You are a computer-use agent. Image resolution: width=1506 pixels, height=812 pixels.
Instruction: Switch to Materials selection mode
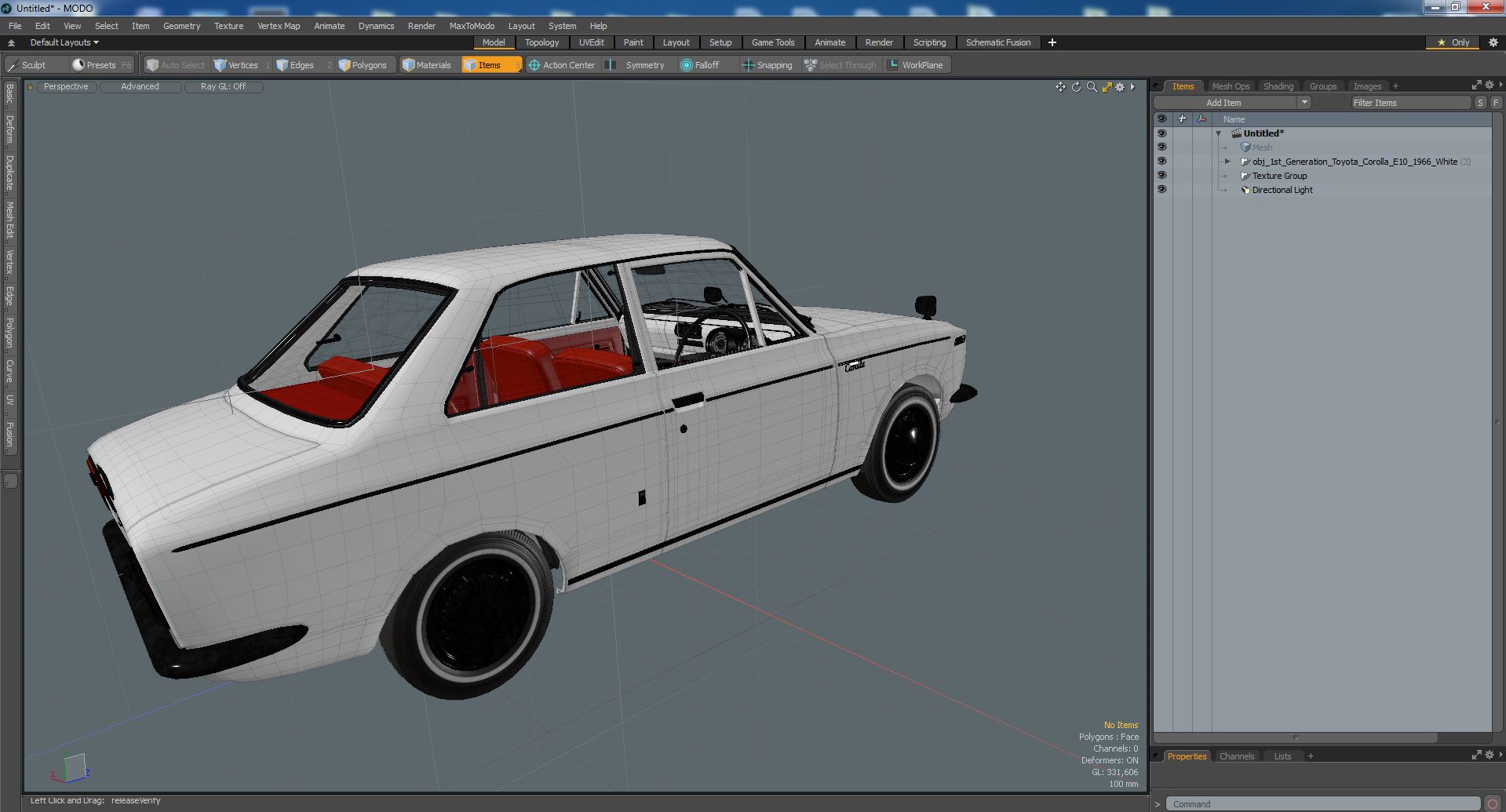click(x=427, y=65)
